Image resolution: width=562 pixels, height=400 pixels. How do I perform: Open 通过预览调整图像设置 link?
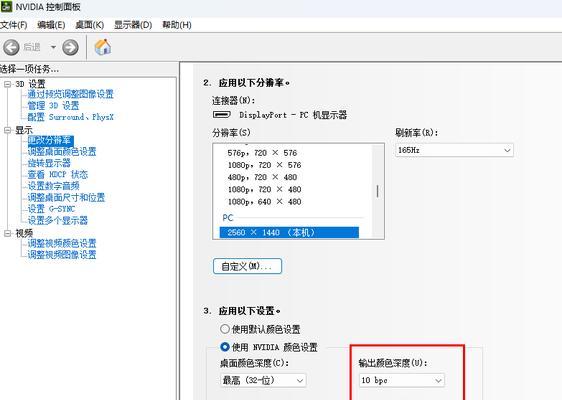coord(71,94)
